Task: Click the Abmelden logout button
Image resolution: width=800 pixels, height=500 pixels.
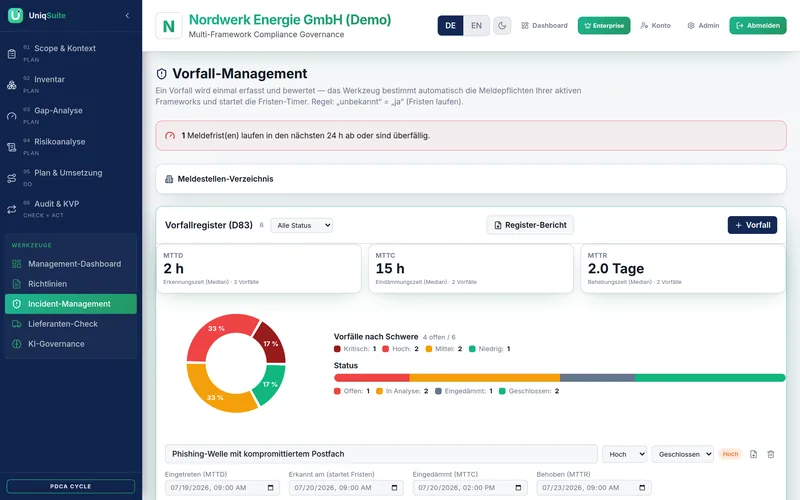Action: (758, 26)
